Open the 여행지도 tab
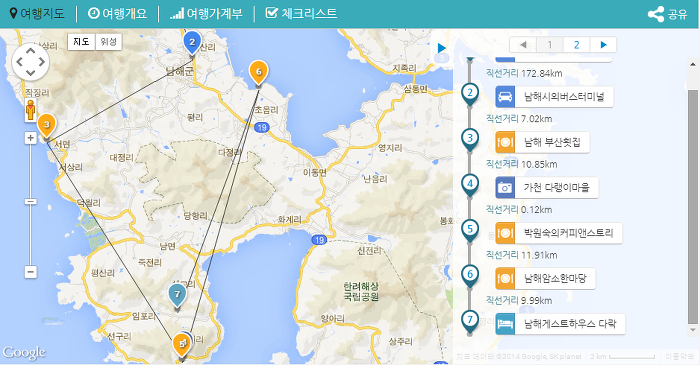This screenshot has width=700, height=365. (x=37, y=13)
